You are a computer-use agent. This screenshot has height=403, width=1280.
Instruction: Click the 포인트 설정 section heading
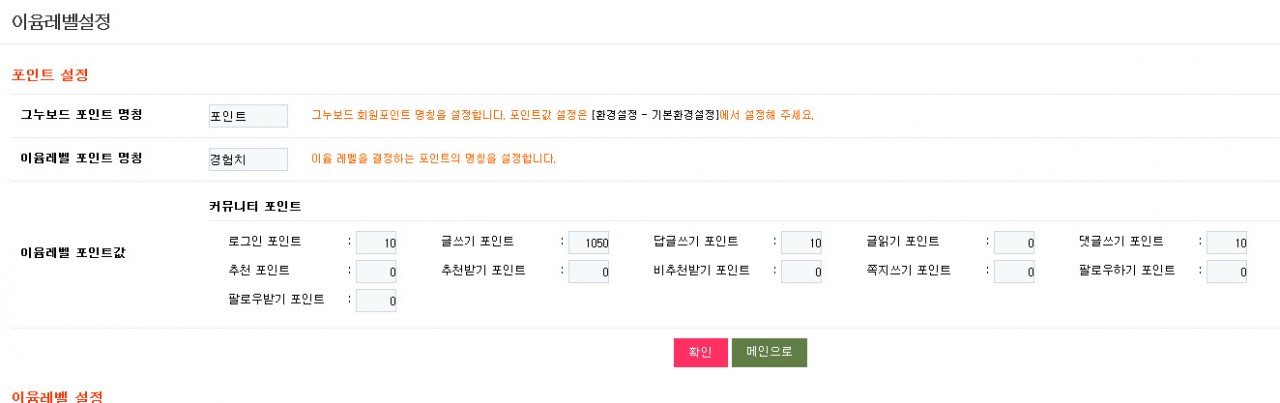pyautogui.click(x=50, y=75)
